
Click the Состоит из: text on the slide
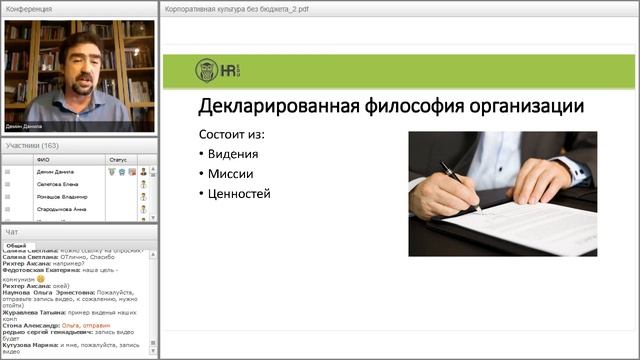[231, 134]
